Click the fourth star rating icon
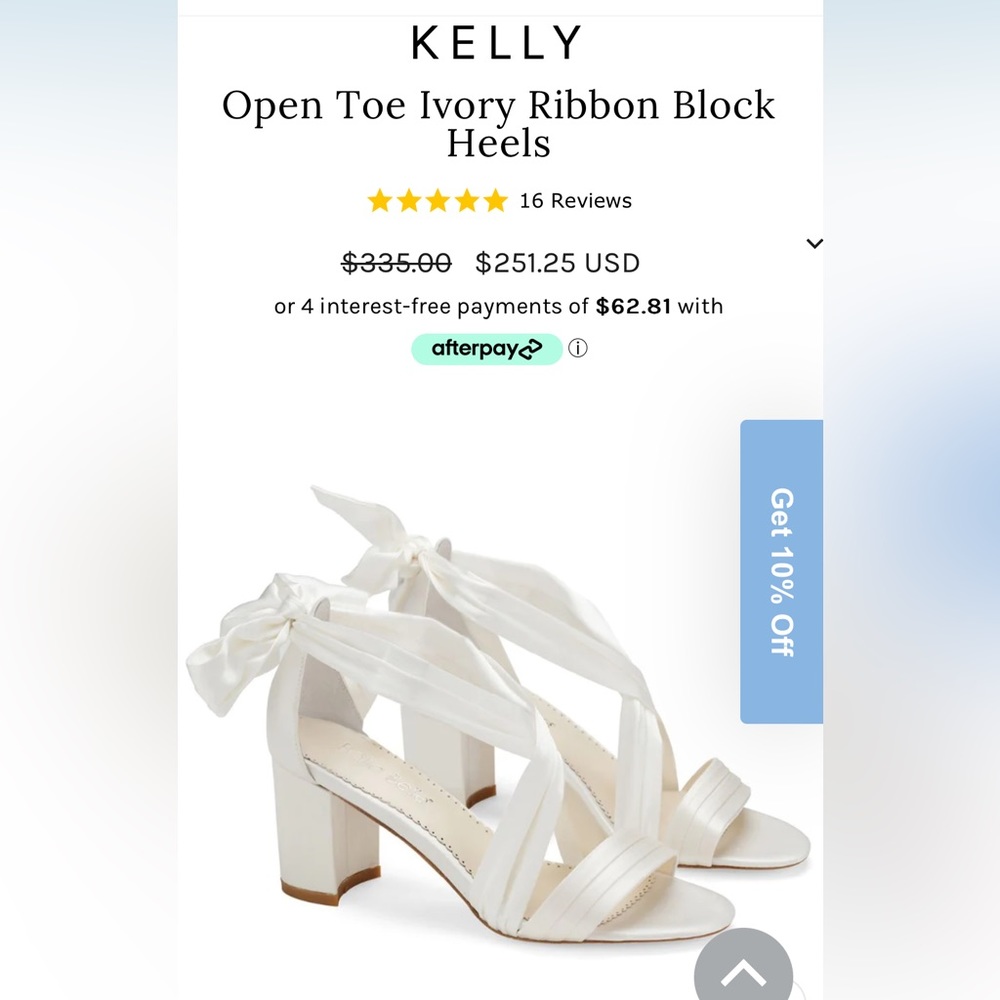 (466, 201)
